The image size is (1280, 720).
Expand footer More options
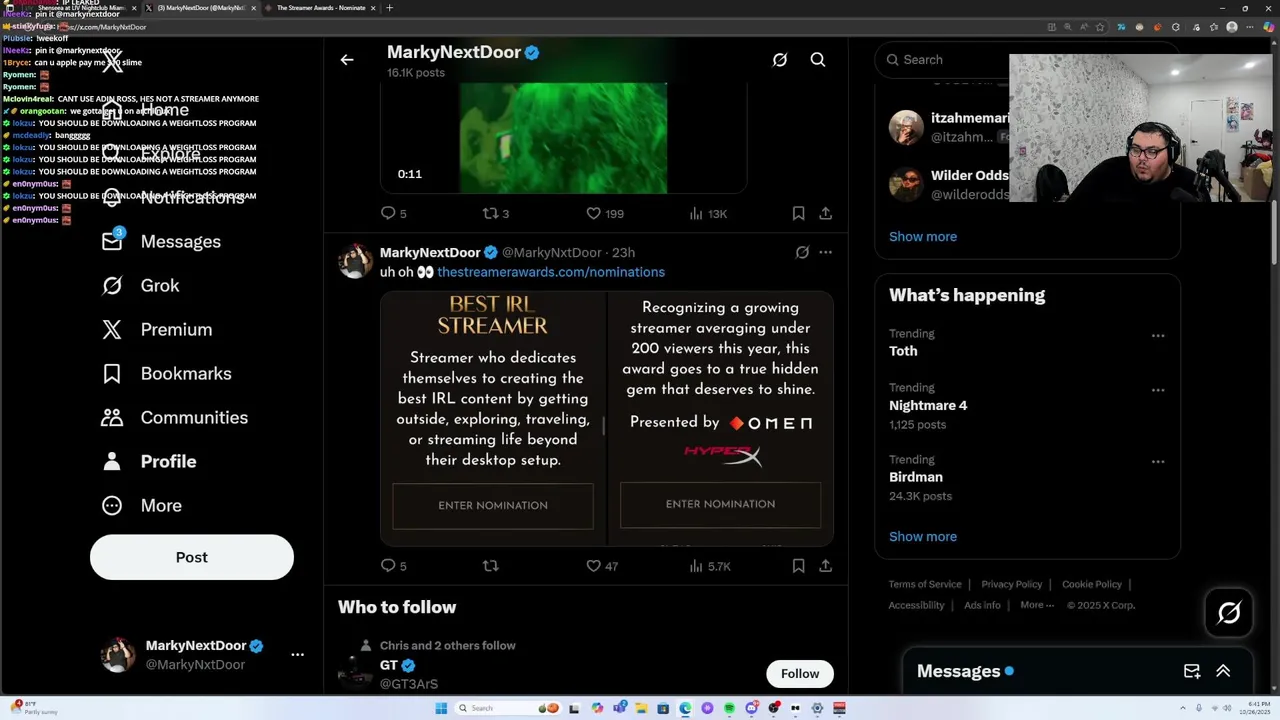point(1037,605)
